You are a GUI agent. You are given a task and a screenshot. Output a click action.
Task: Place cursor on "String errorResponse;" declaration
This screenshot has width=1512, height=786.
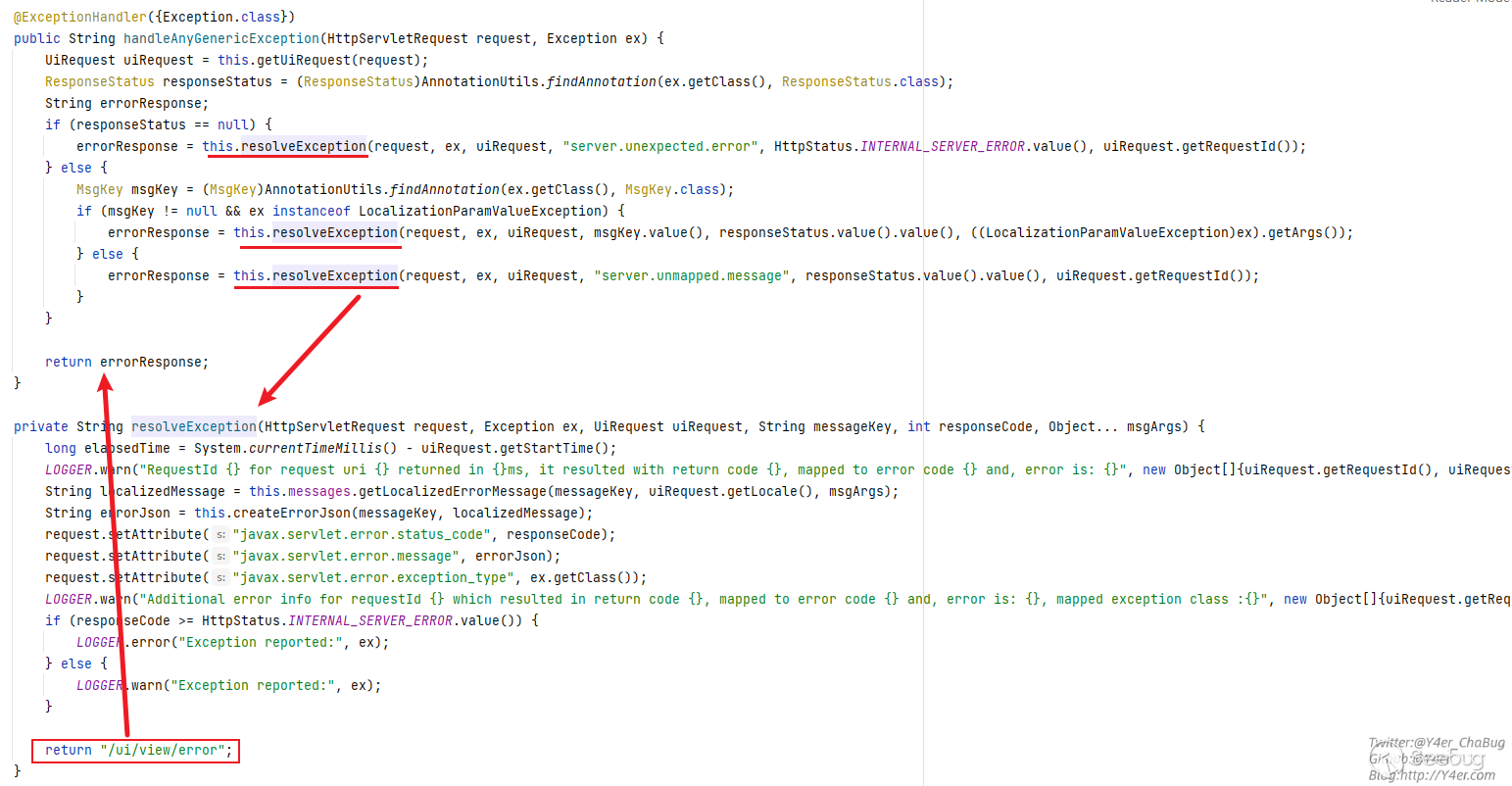click(127, 103)
